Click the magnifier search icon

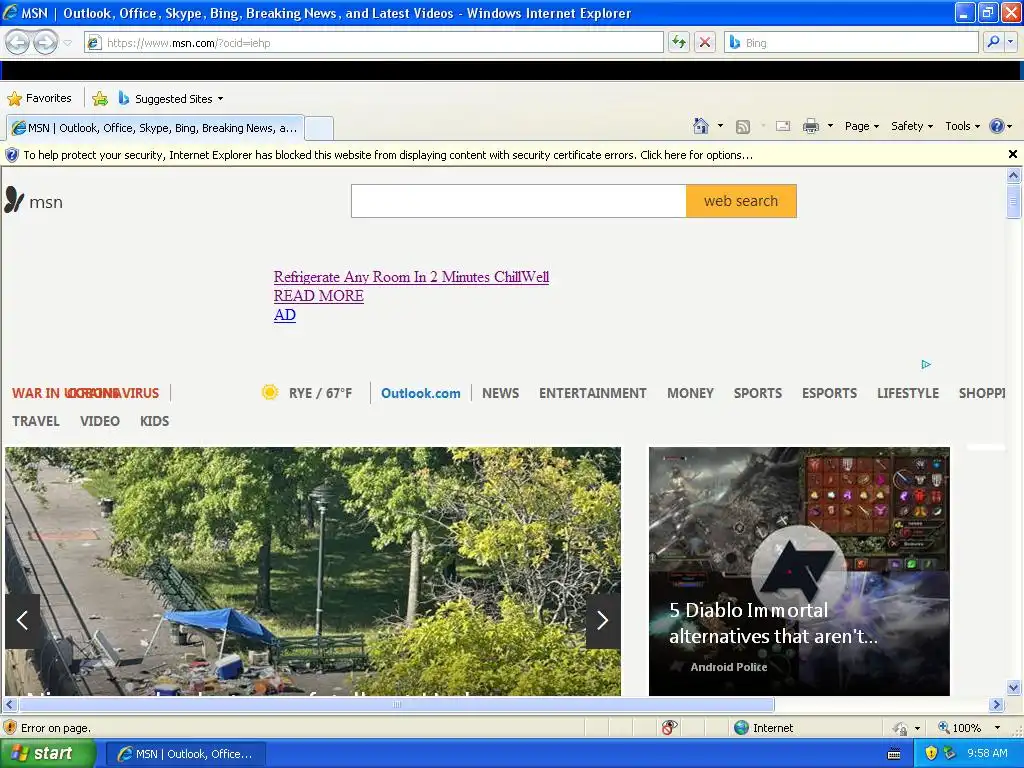tap(993, 42)
